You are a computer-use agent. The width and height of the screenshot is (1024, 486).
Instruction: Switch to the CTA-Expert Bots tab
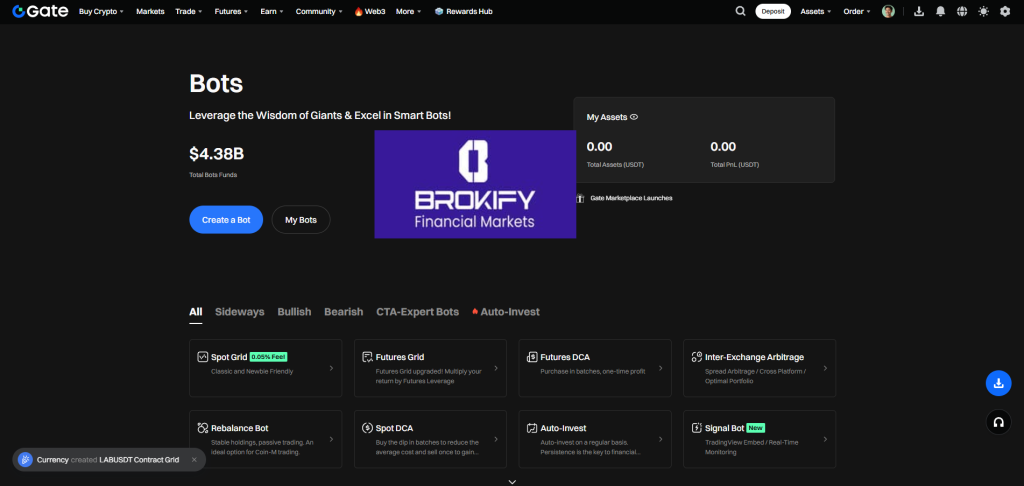pos(417,312)
